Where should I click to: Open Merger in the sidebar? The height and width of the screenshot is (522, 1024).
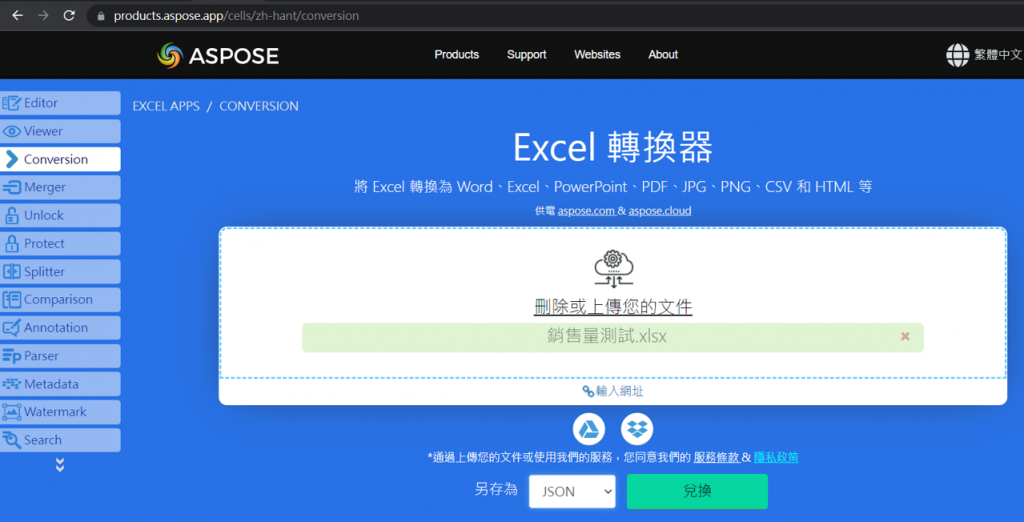60,188
